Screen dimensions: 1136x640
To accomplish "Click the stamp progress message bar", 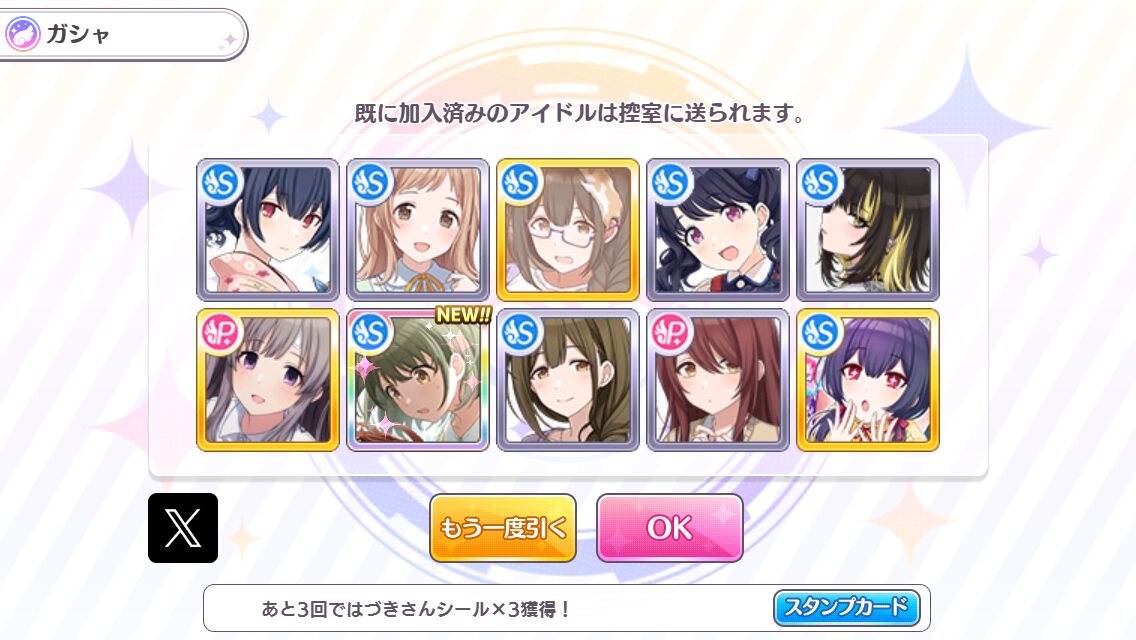I will 567,608.
